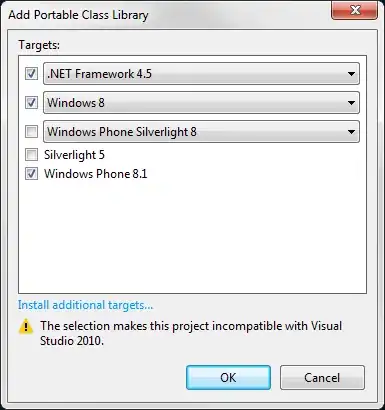Uncheck the Windows 8 target checkbox
Image resolution: width=385 pixels, height=410 pixels.
(31, 102)
